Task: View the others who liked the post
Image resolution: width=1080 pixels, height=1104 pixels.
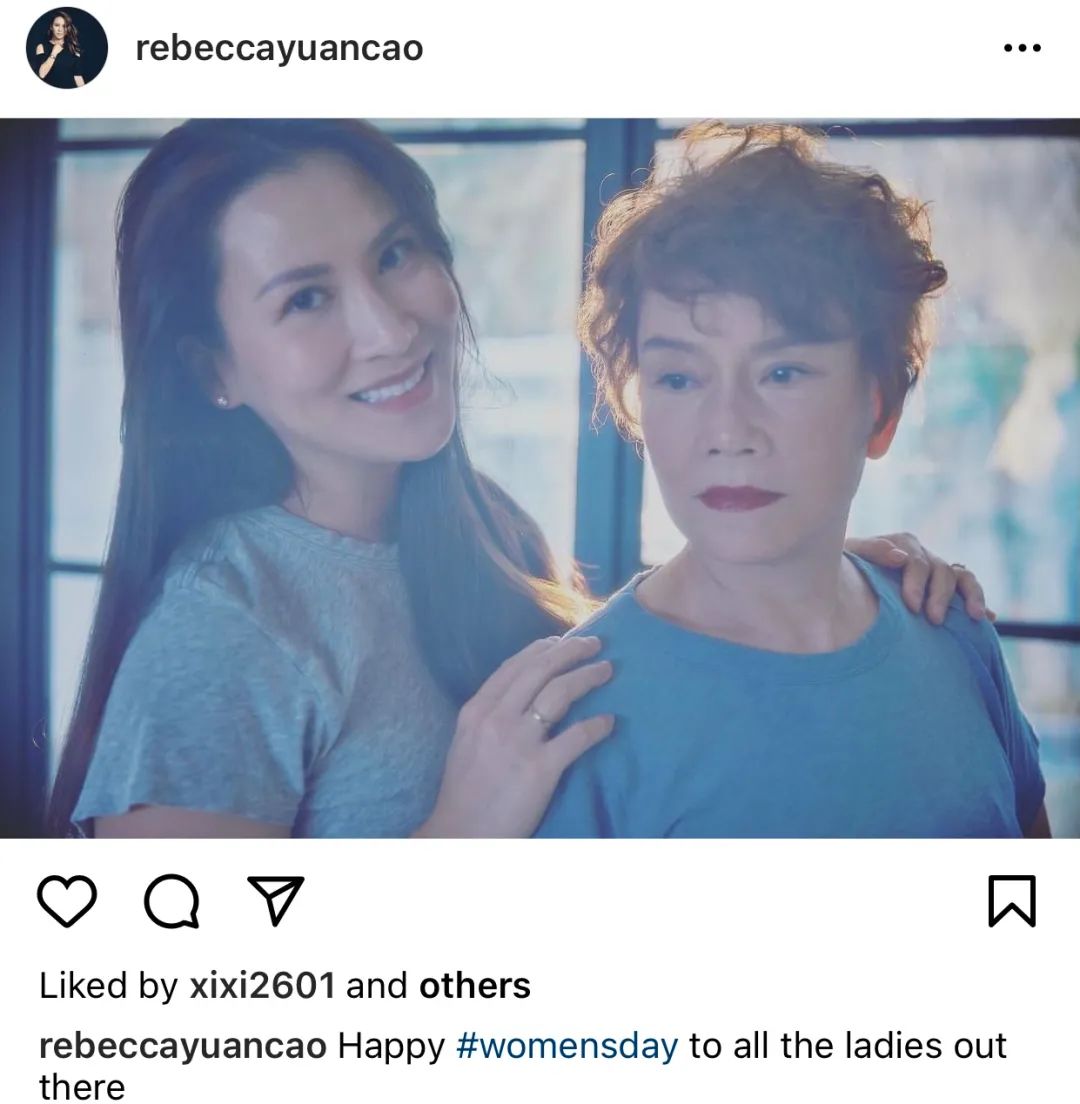Action: (x=475, y=985)
